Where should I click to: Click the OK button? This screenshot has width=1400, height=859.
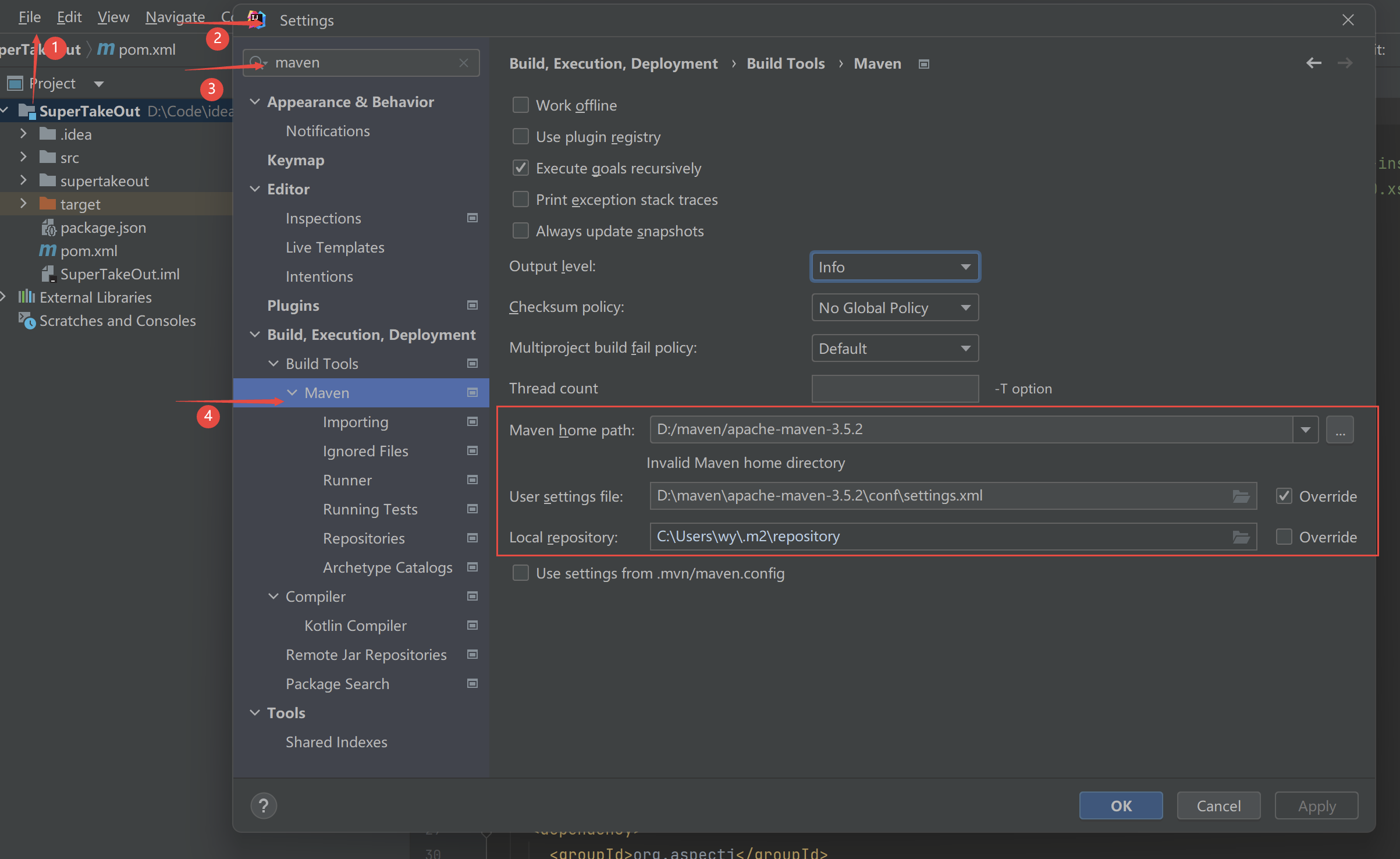click(1120, 806)
